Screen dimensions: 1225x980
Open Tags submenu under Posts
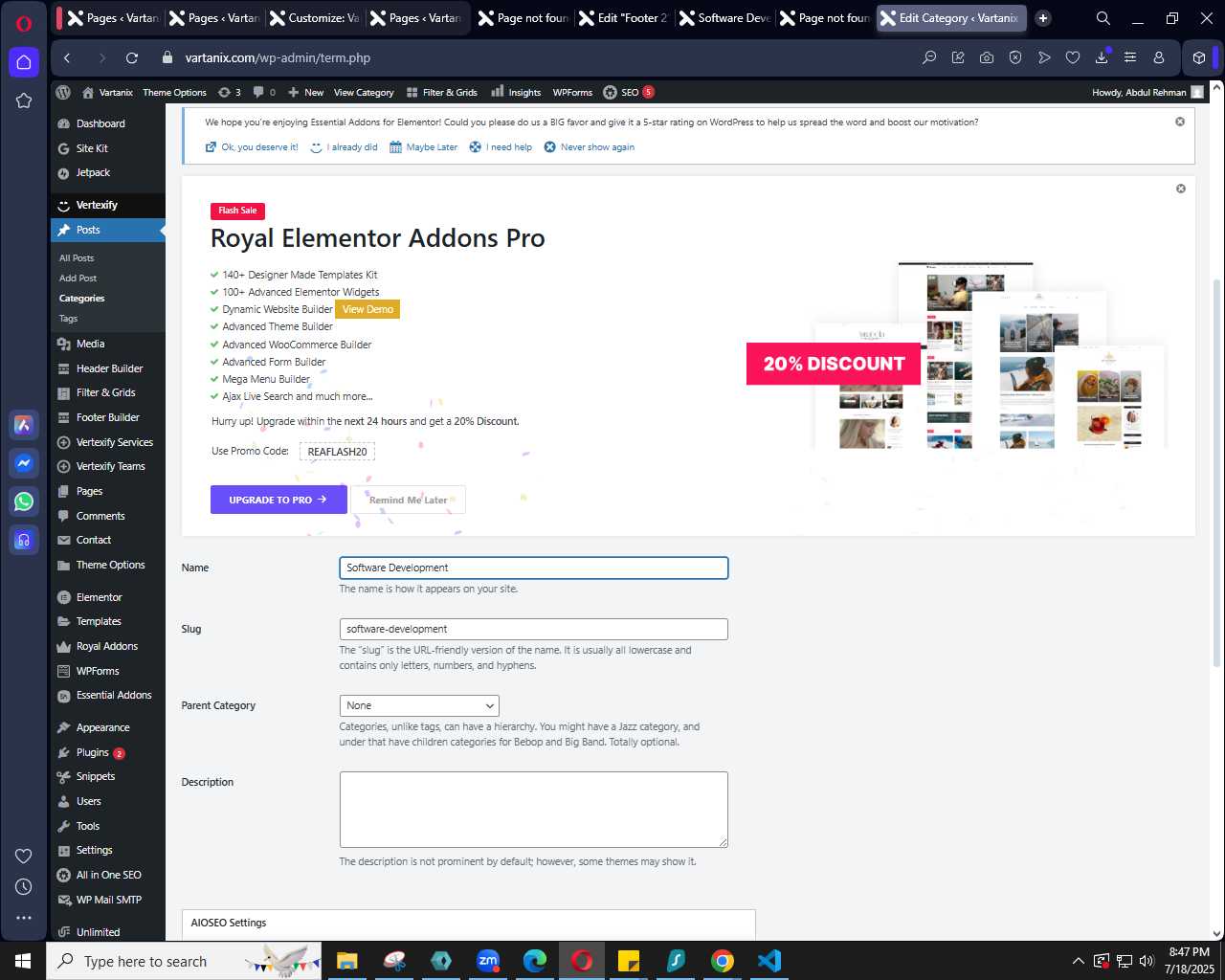(x=68, y=319)
